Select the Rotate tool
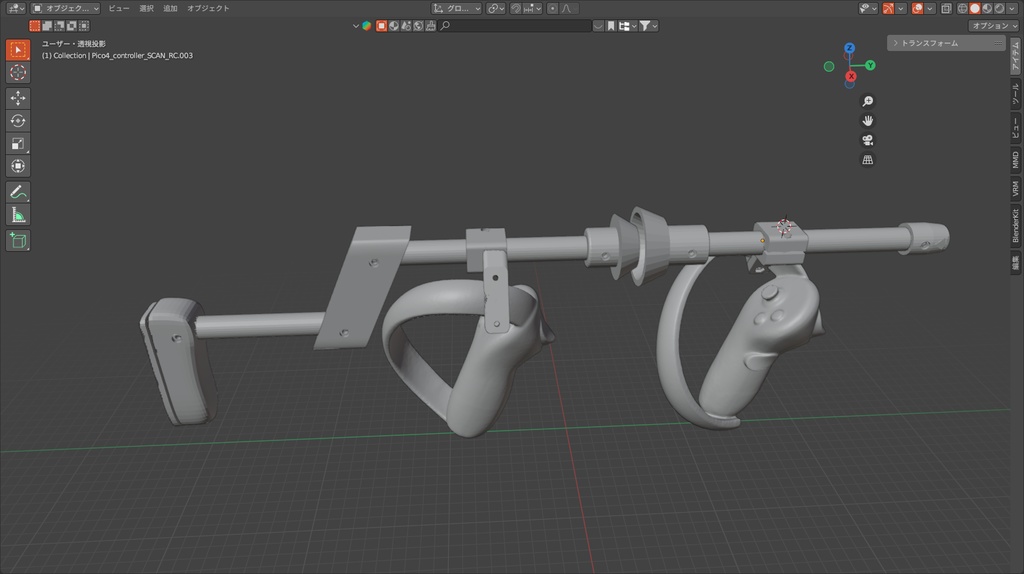This screenshot has width=1024, height=574. 18,121
